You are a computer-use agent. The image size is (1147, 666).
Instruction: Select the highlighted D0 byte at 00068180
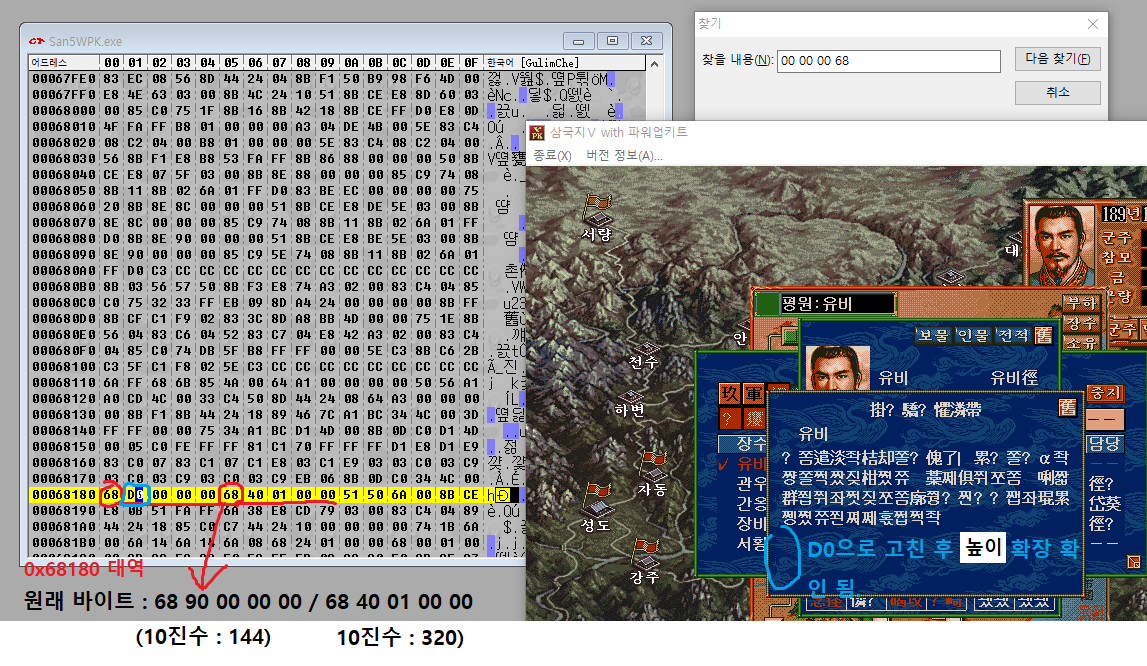135,495
